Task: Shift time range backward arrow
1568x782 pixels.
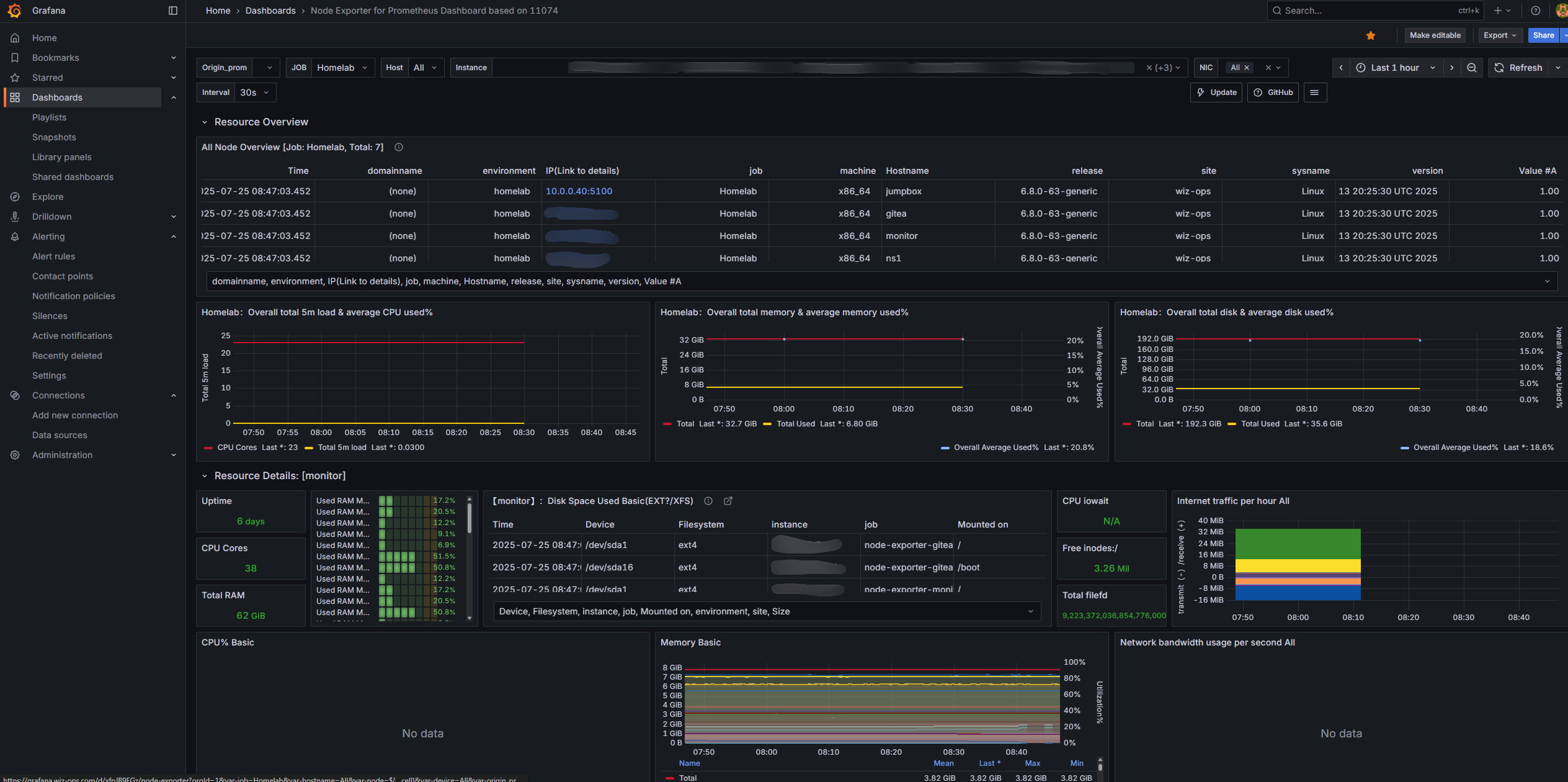Action: (1341, 68)
